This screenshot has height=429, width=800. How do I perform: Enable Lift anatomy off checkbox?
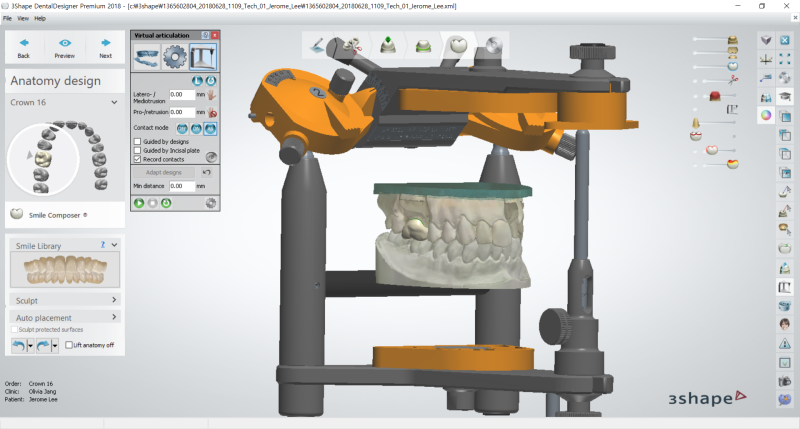69,345
